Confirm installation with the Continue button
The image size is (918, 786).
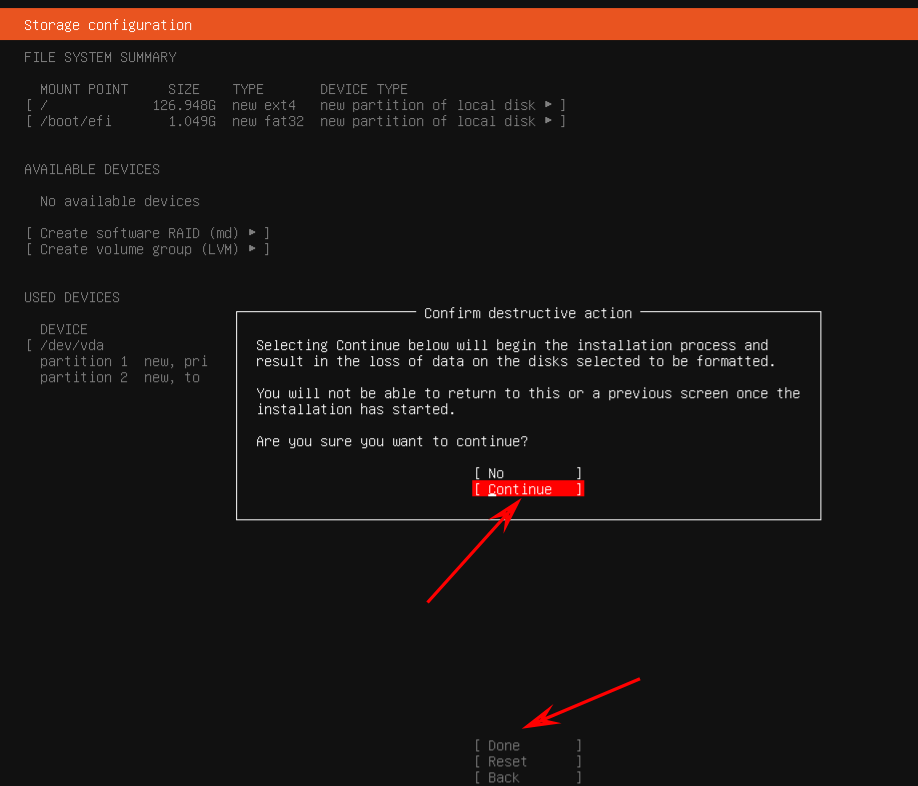pyautogui.click(x=527, y=489)
